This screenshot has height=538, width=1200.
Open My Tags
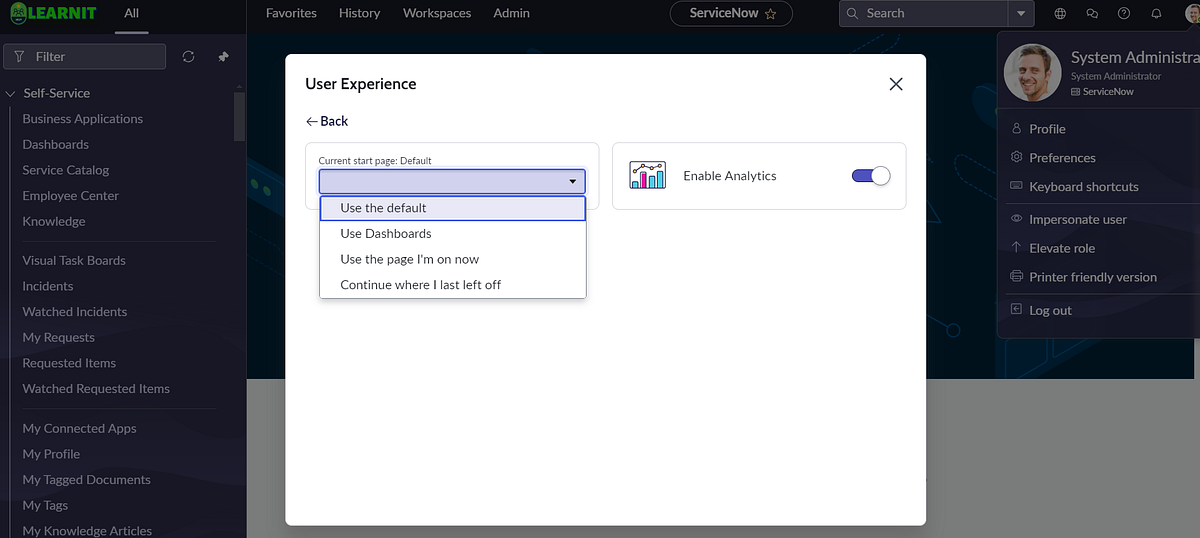(x=46, y=506)
